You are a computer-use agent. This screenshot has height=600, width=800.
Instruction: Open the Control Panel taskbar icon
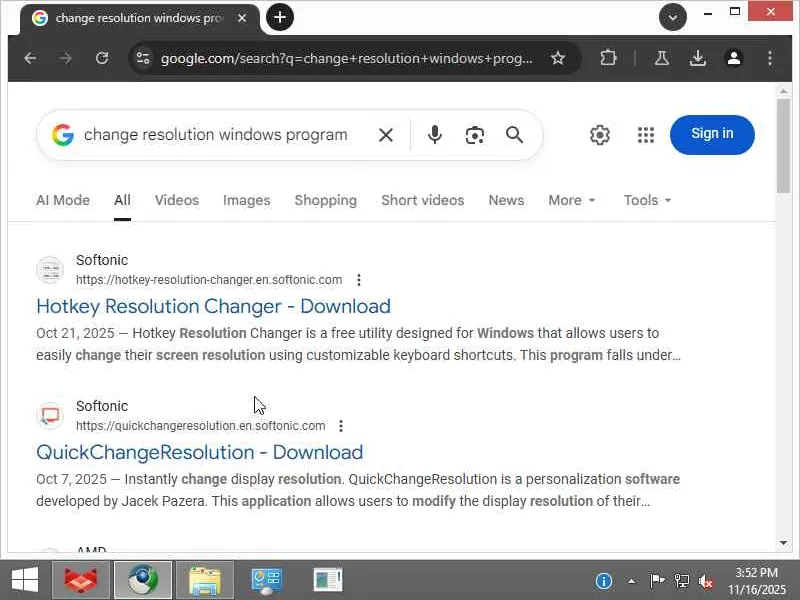coord(266,580)
